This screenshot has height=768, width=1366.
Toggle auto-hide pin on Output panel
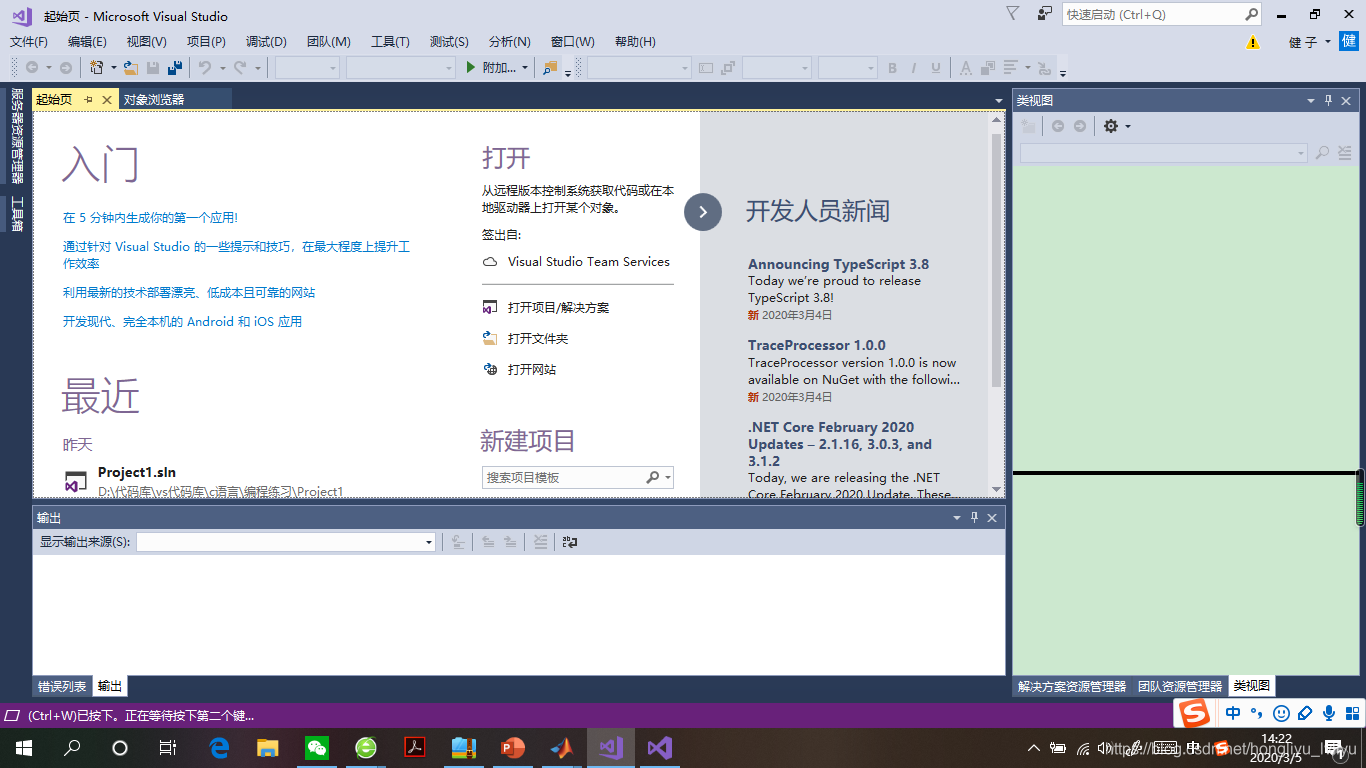975,518
